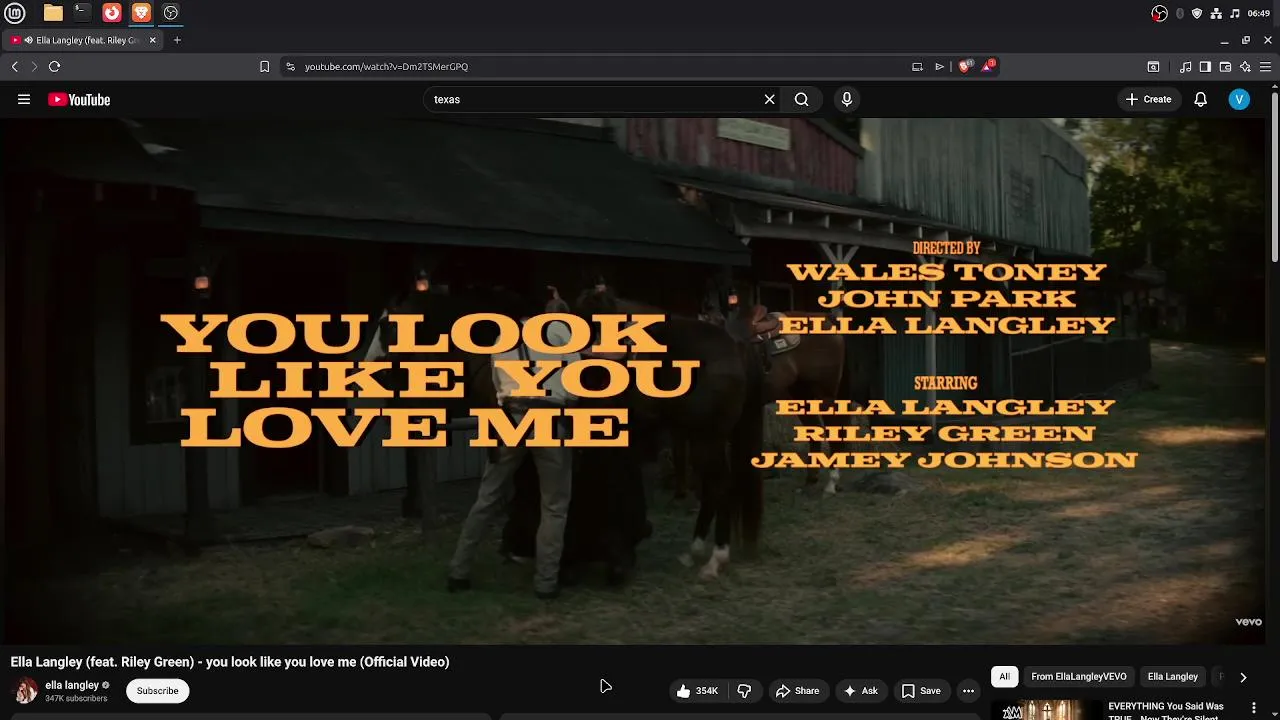1280x720 pixels.
Task: Open the music note tray icon
Action: point(1235,13)
